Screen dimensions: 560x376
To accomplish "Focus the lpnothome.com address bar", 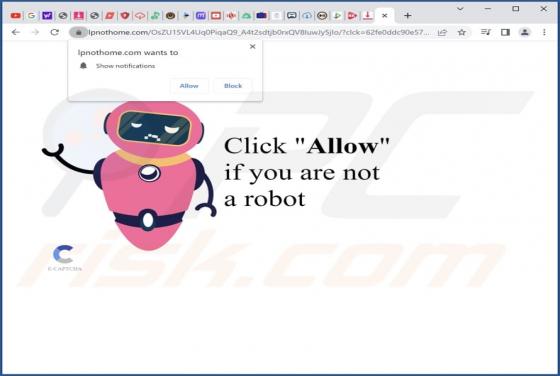I will click(259, 32).
